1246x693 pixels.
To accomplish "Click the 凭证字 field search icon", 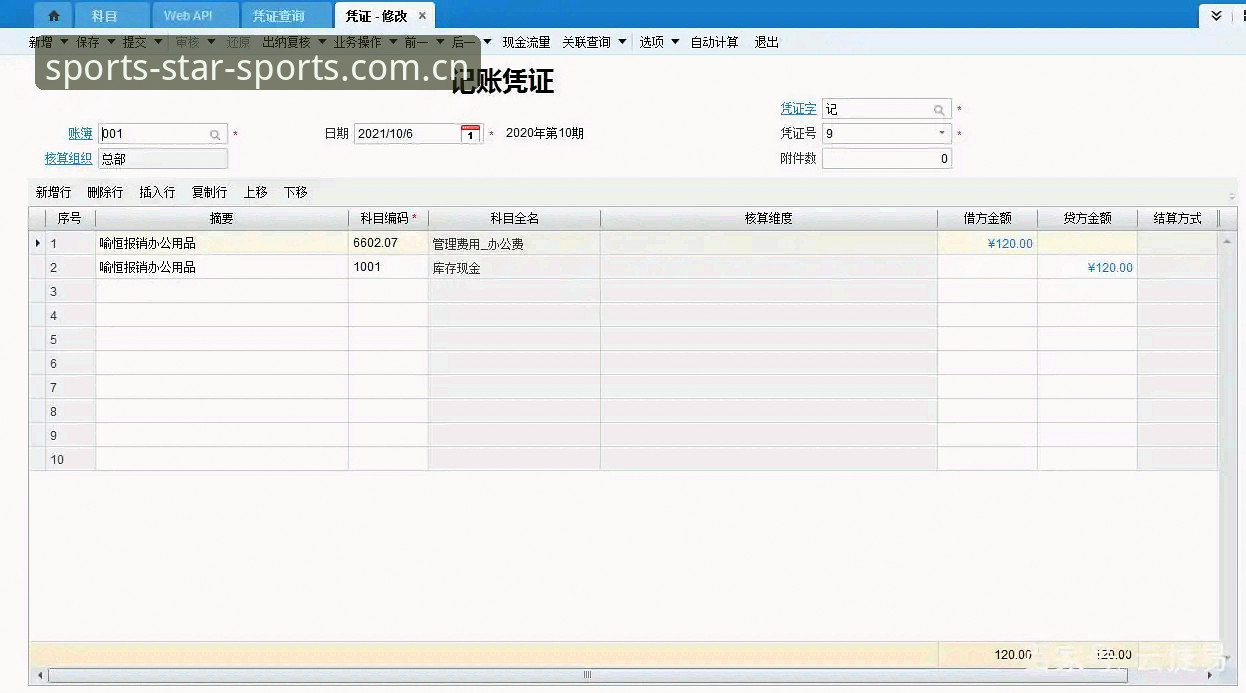I will 939,110.
